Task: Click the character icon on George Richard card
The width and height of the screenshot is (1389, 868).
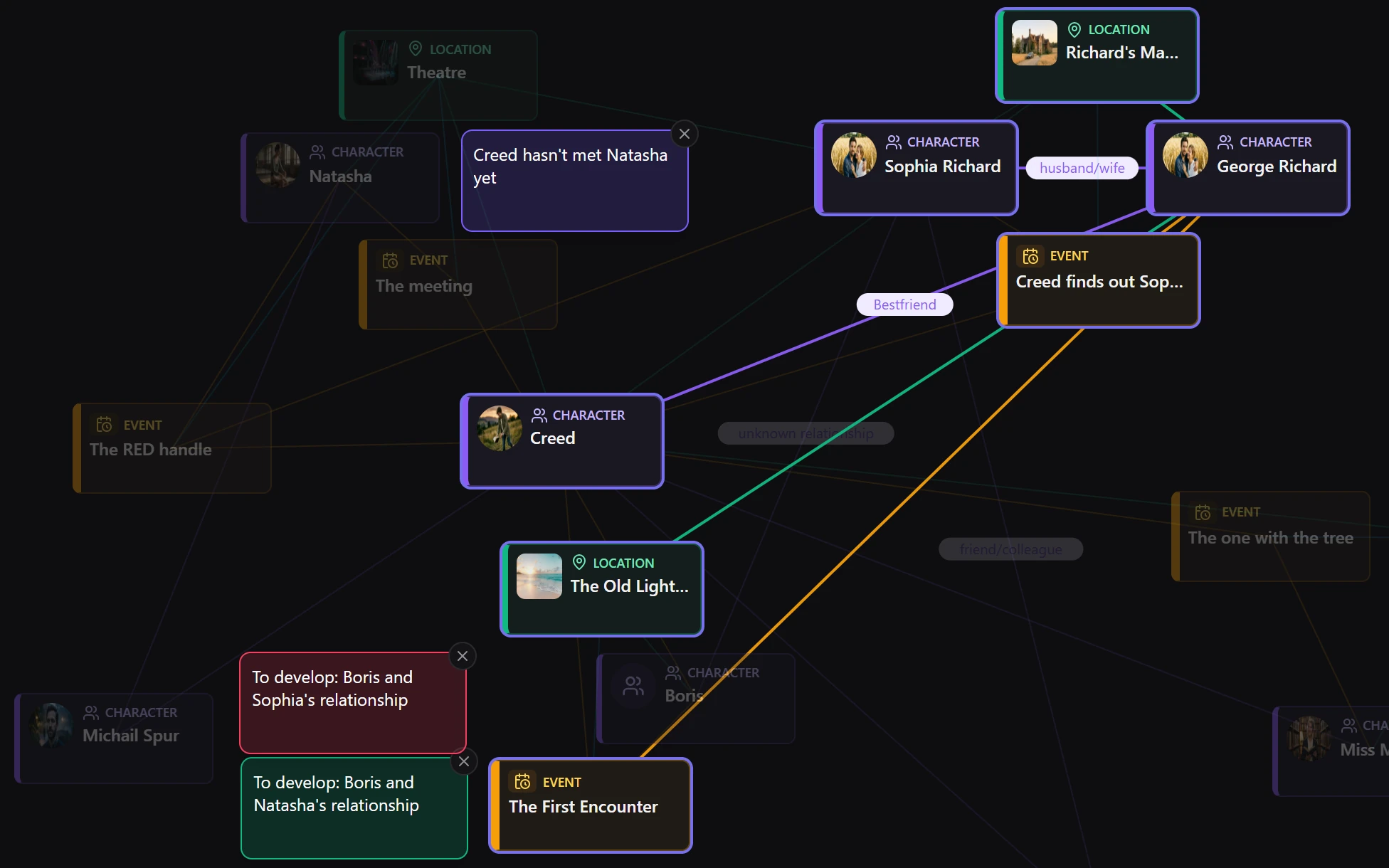Action: (1225, 142)
